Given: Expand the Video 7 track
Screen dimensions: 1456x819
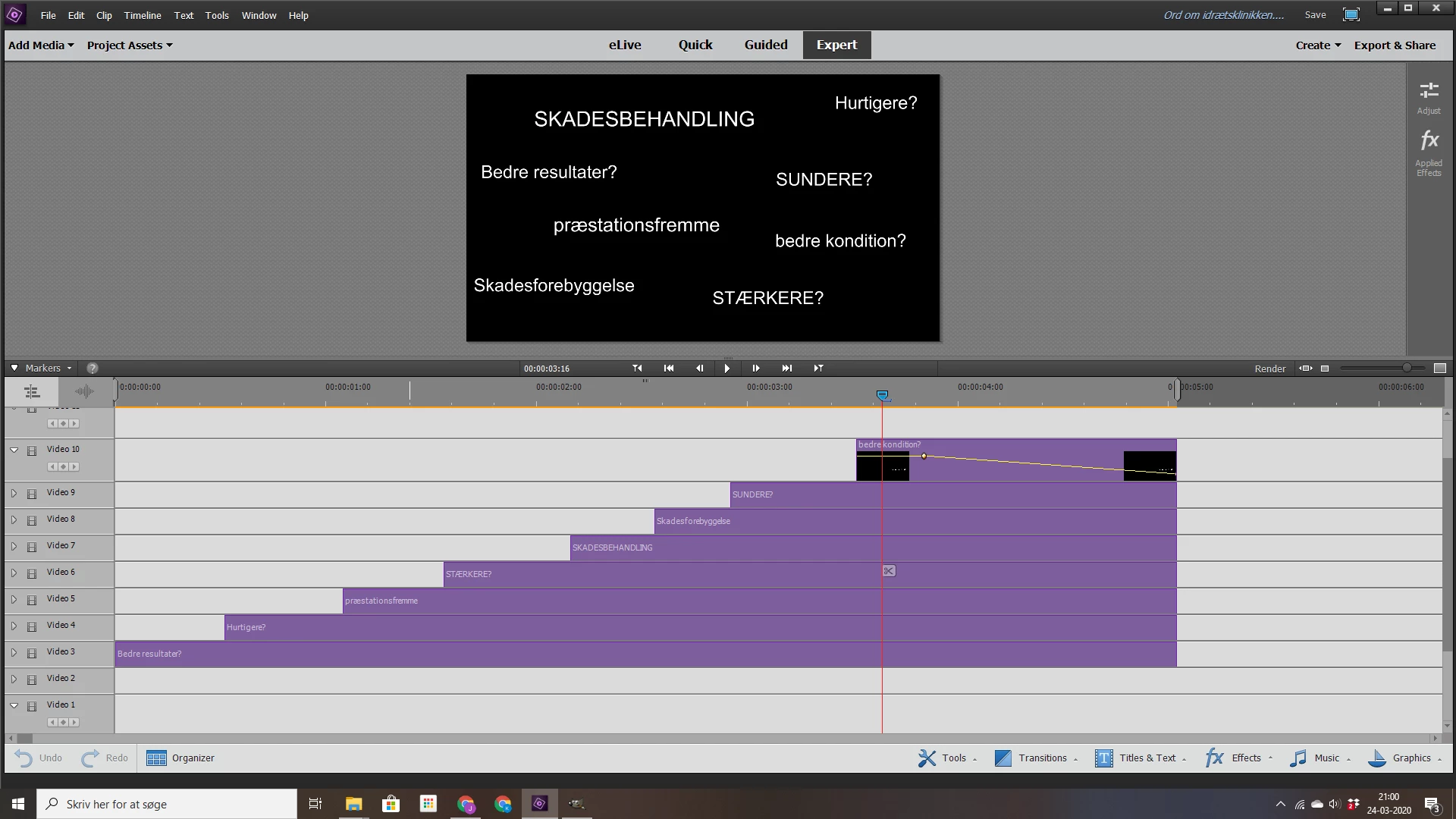Looking at the screenshot, I should pos(14,546).
